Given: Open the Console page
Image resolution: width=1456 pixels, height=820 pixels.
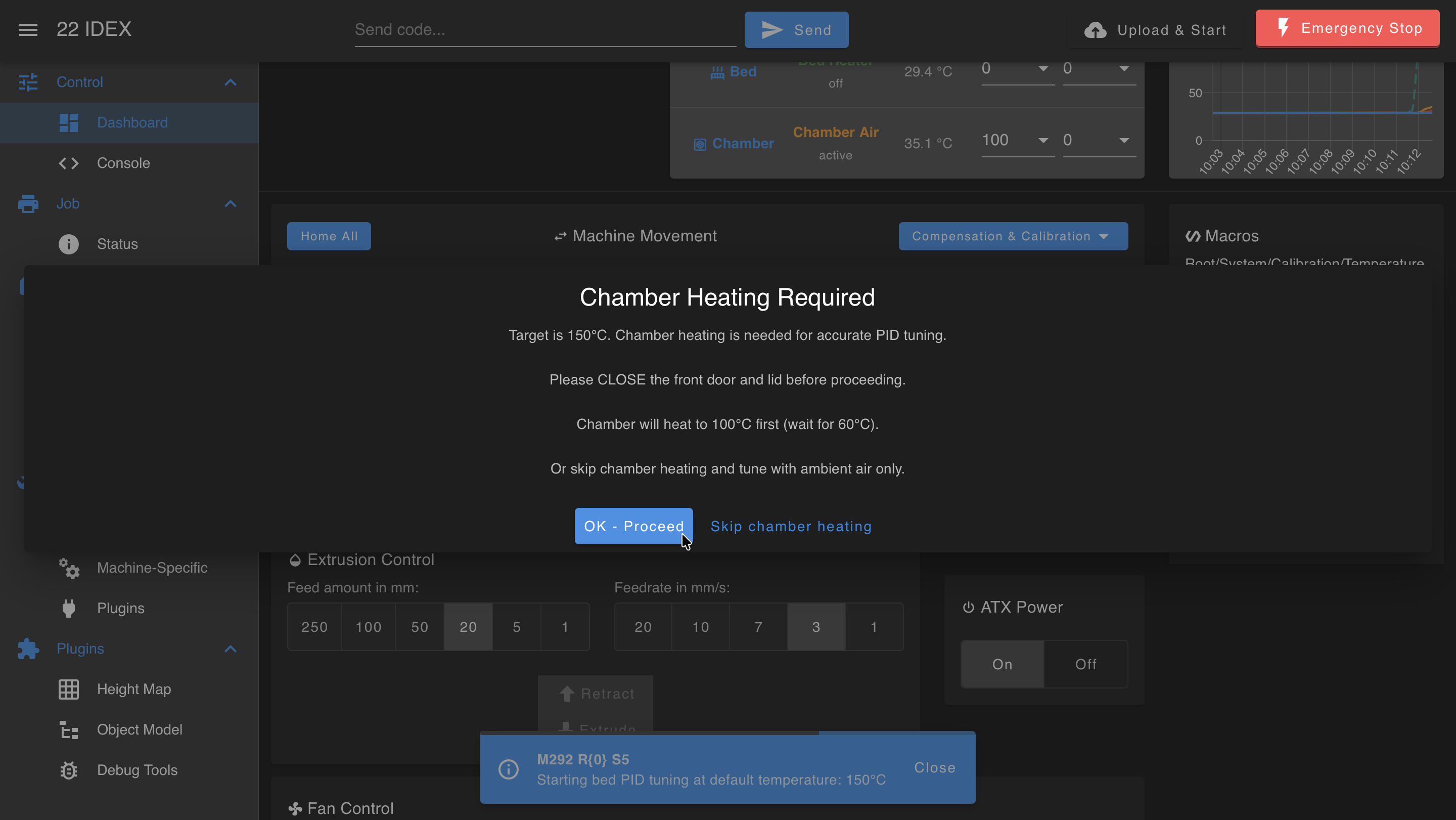Looking at the screenshot, I should (129, 163).
